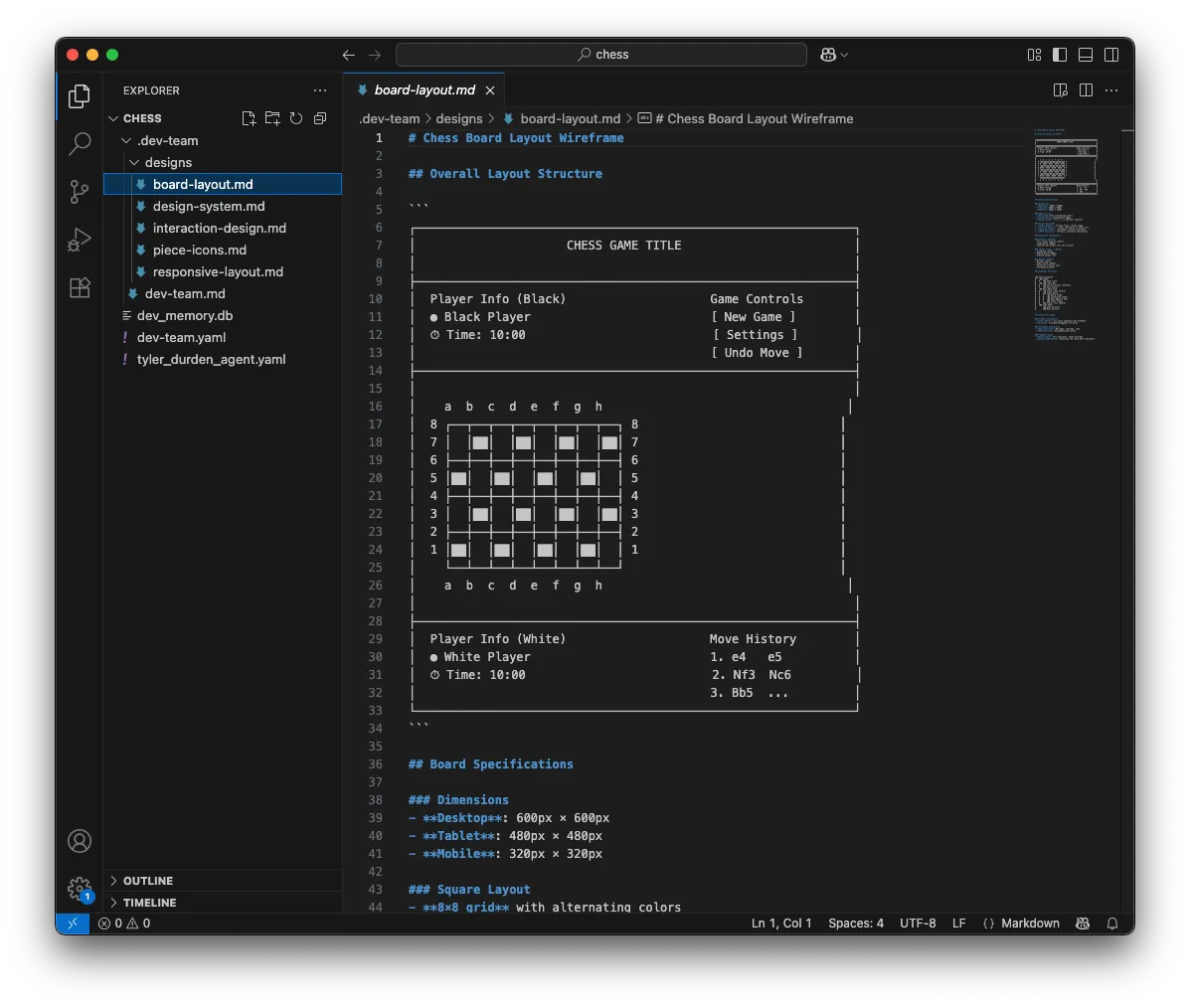Expand the OUTLINE section

[x=148, y=881]
